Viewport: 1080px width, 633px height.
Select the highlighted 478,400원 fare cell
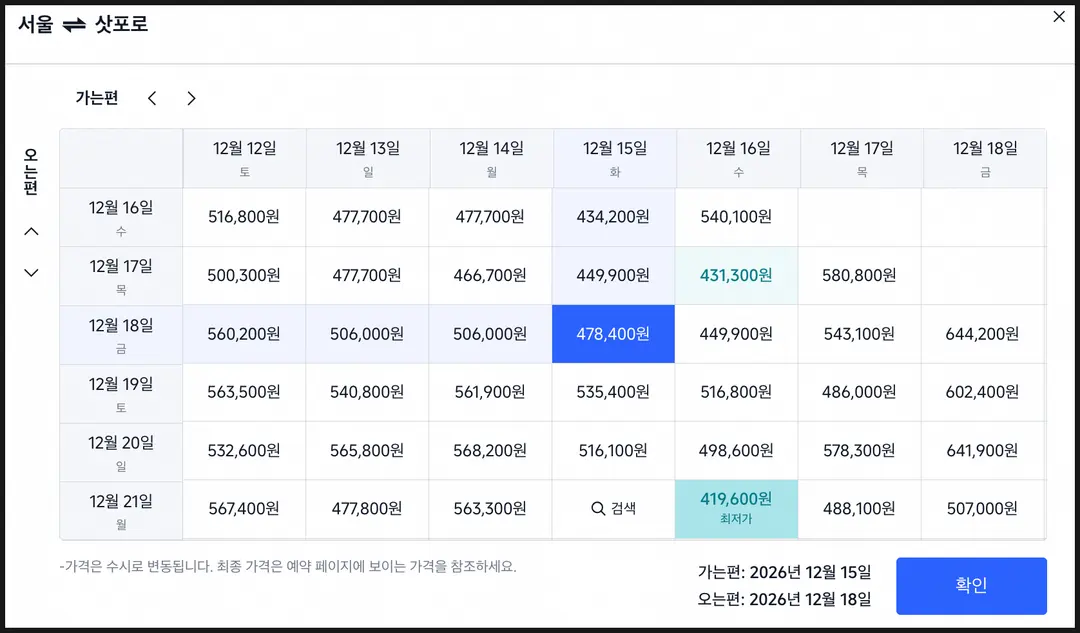613,334
